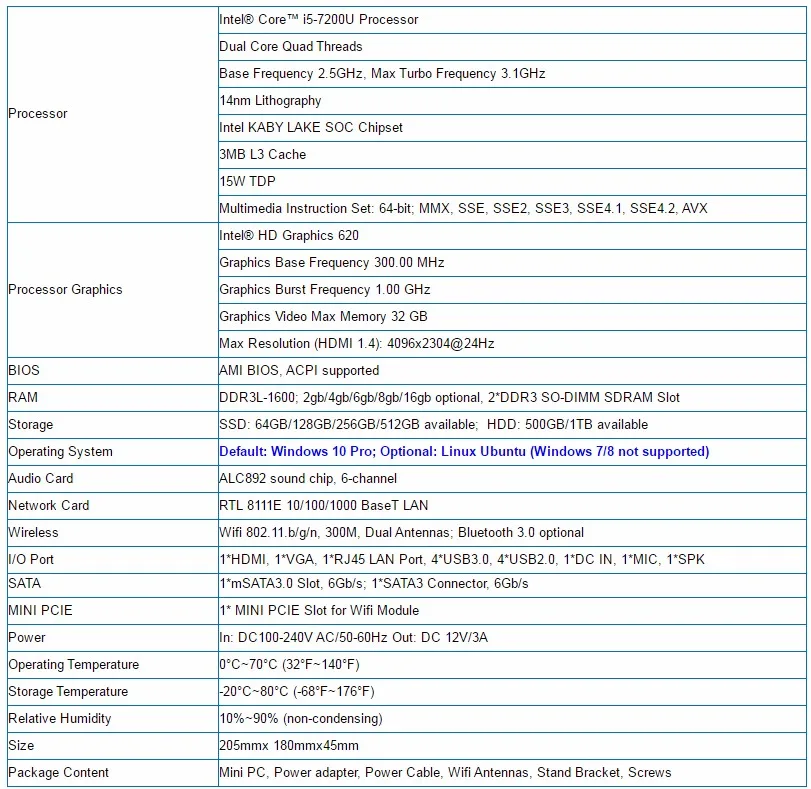Click the 'SATA' row label

pyautogui.click(x=113, y=585)
